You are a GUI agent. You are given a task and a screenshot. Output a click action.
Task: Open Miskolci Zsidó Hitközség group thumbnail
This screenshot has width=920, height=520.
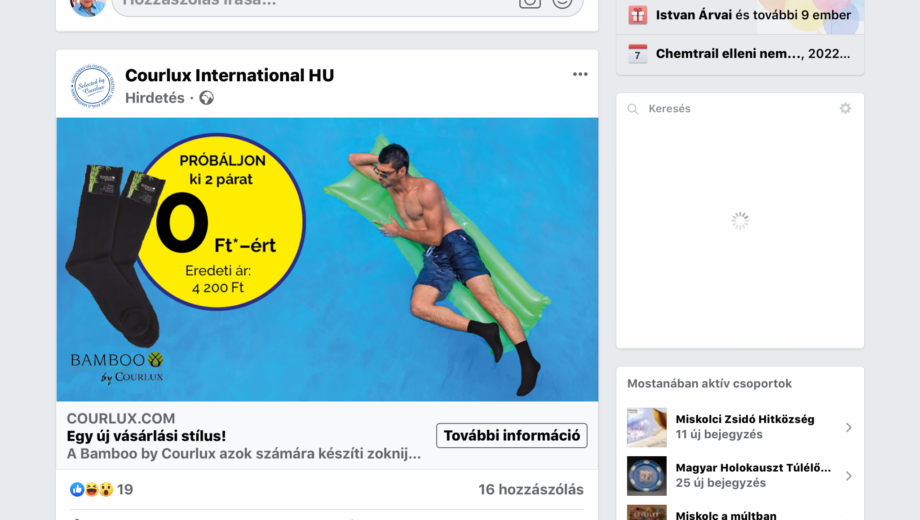647,427
